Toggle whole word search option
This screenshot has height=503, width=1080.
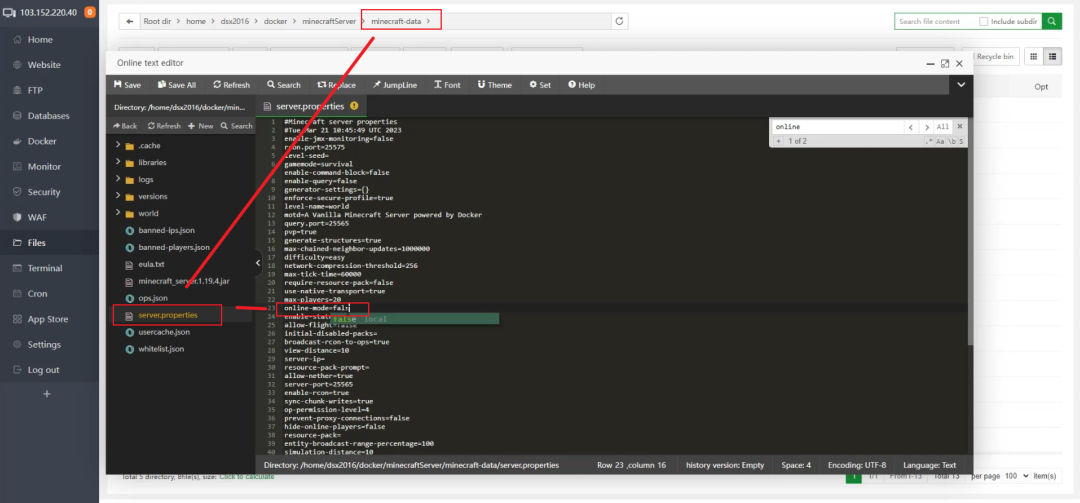[951, 141]
